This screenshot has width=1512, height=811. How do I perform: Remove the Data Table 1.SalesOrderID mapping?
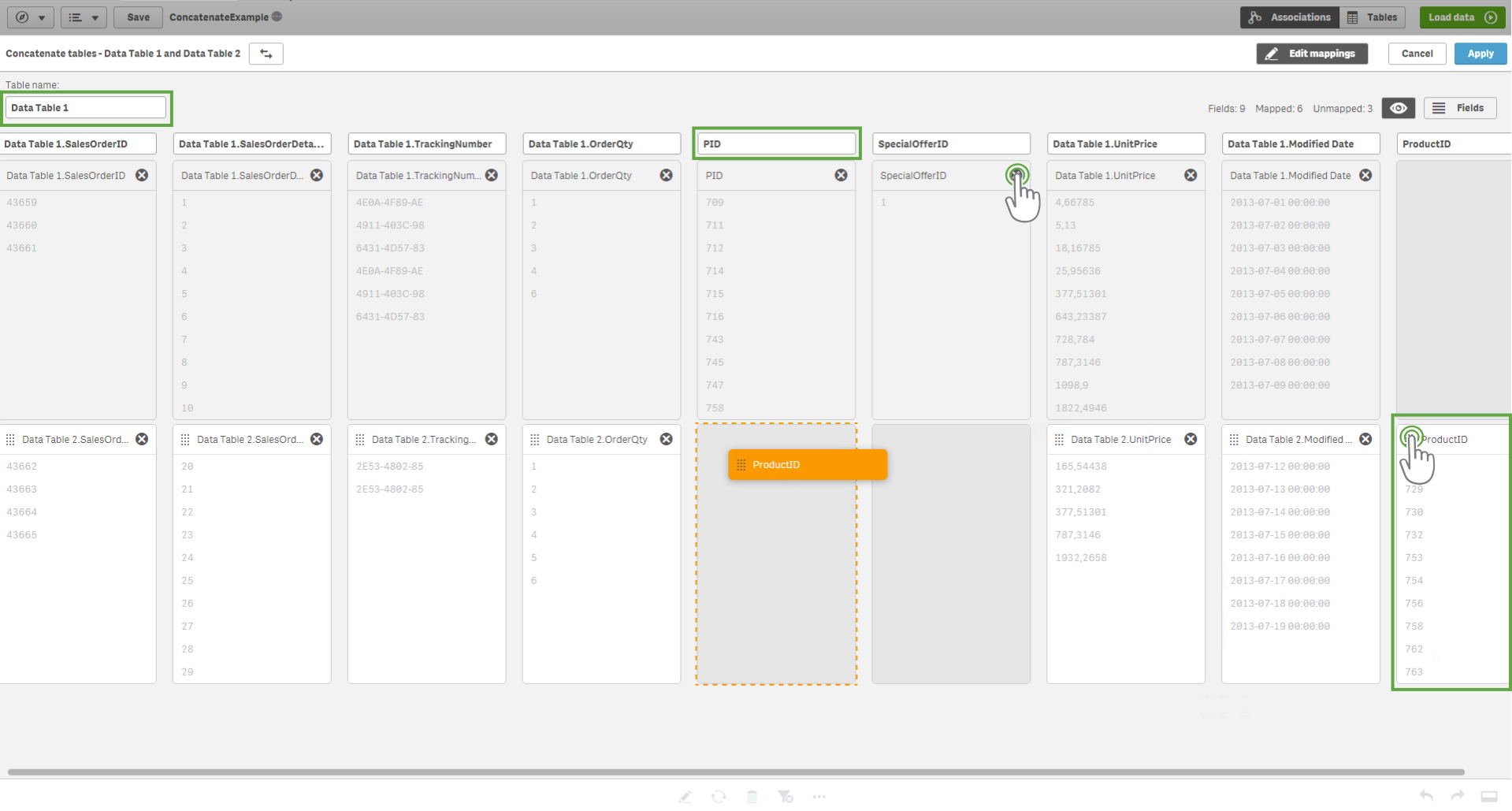[142, 175]
